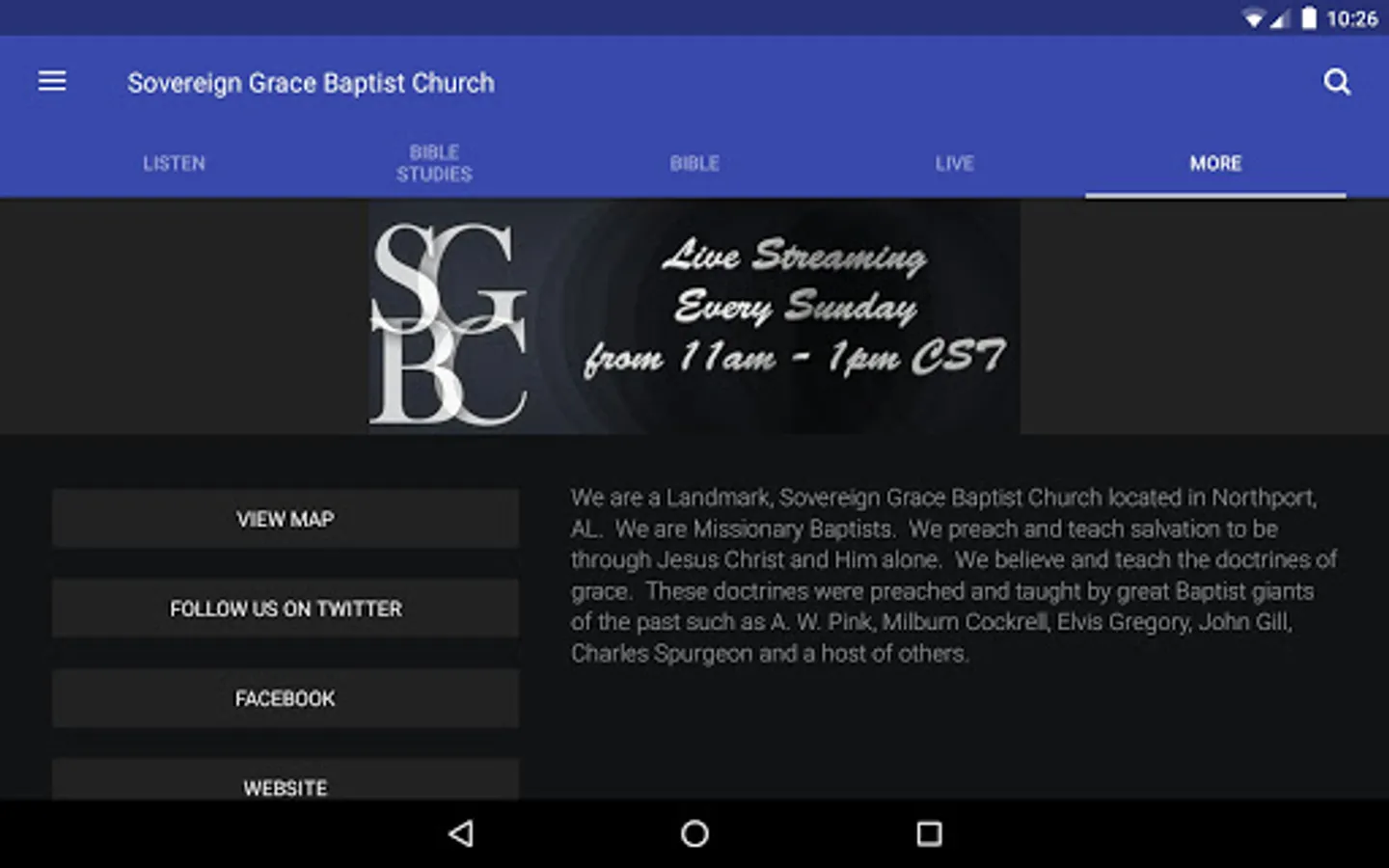This screenshot has height=868, width=1389.
Task: Tap the cellular signal icon
Action: (x=1280, y=19)
